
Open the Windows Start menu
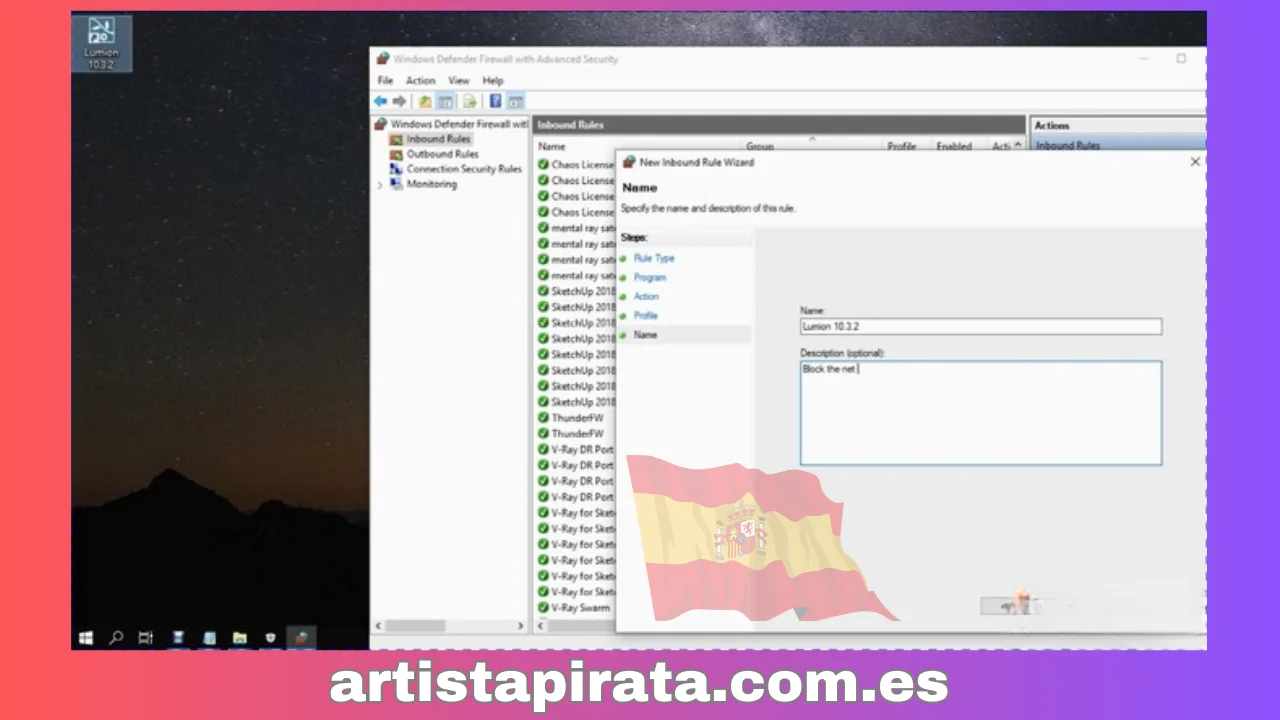pos(86,637)
